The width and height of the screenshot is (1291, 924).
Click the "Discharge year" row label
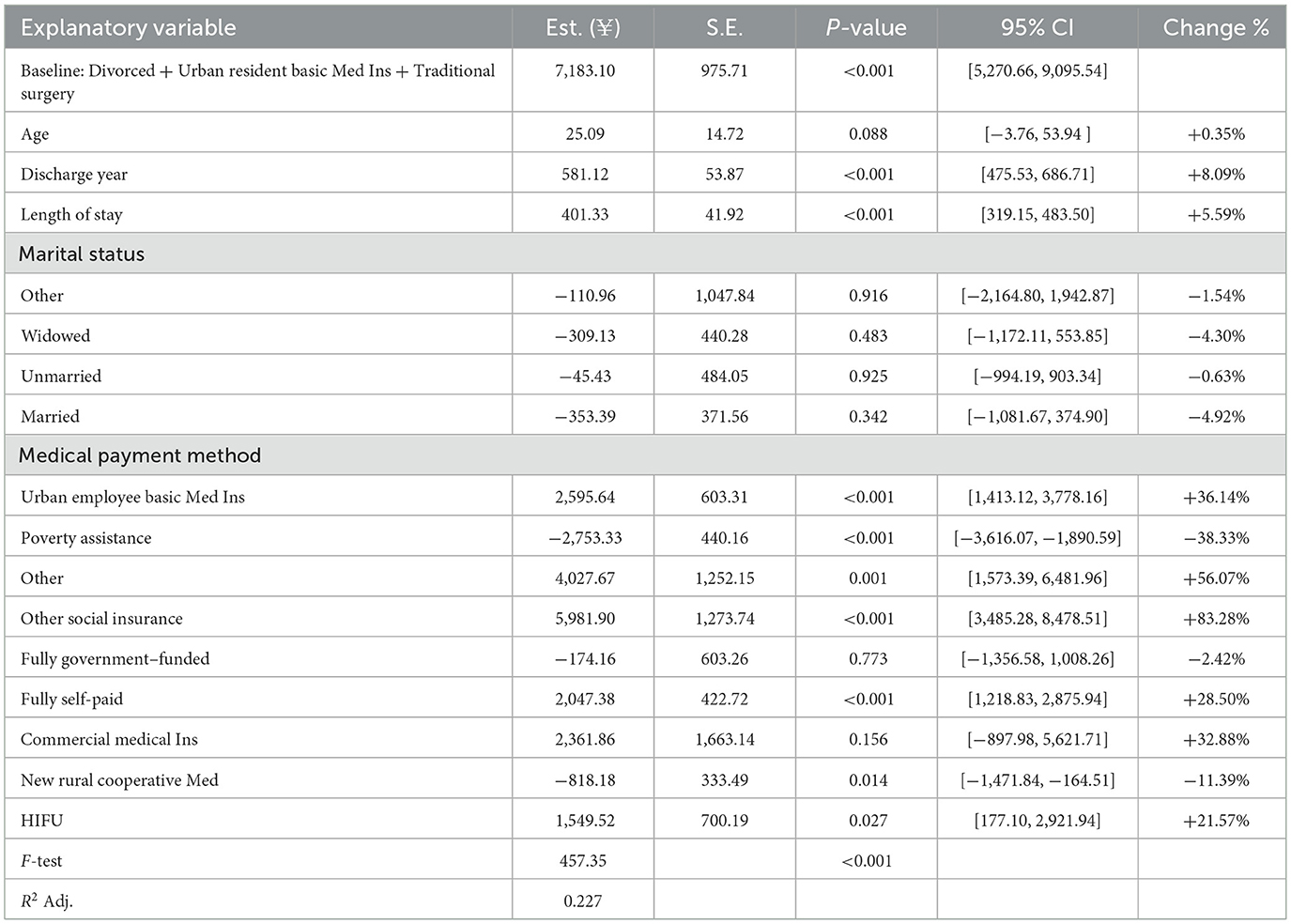tap(74, 175)
